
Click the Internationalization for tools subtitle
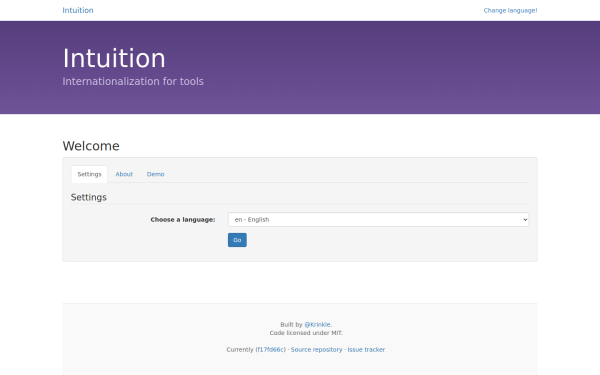(x=133, y=81)
